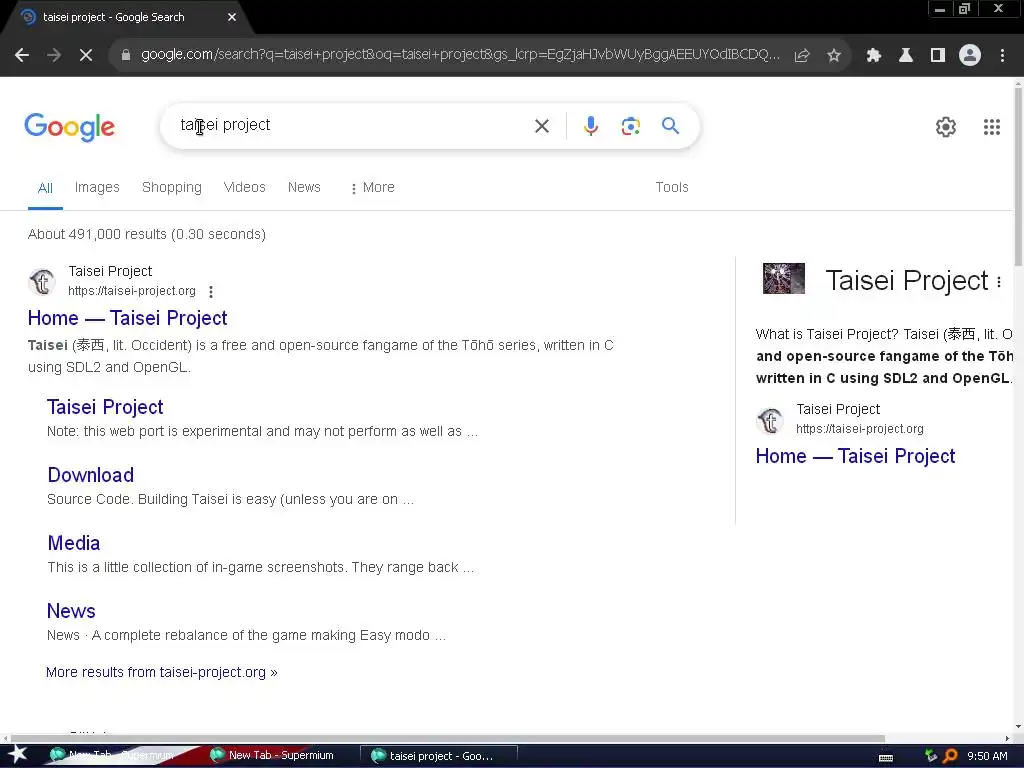Click the orange magnifier tray icon
The height and width of the screenshot is (768, 1024).
950,756
